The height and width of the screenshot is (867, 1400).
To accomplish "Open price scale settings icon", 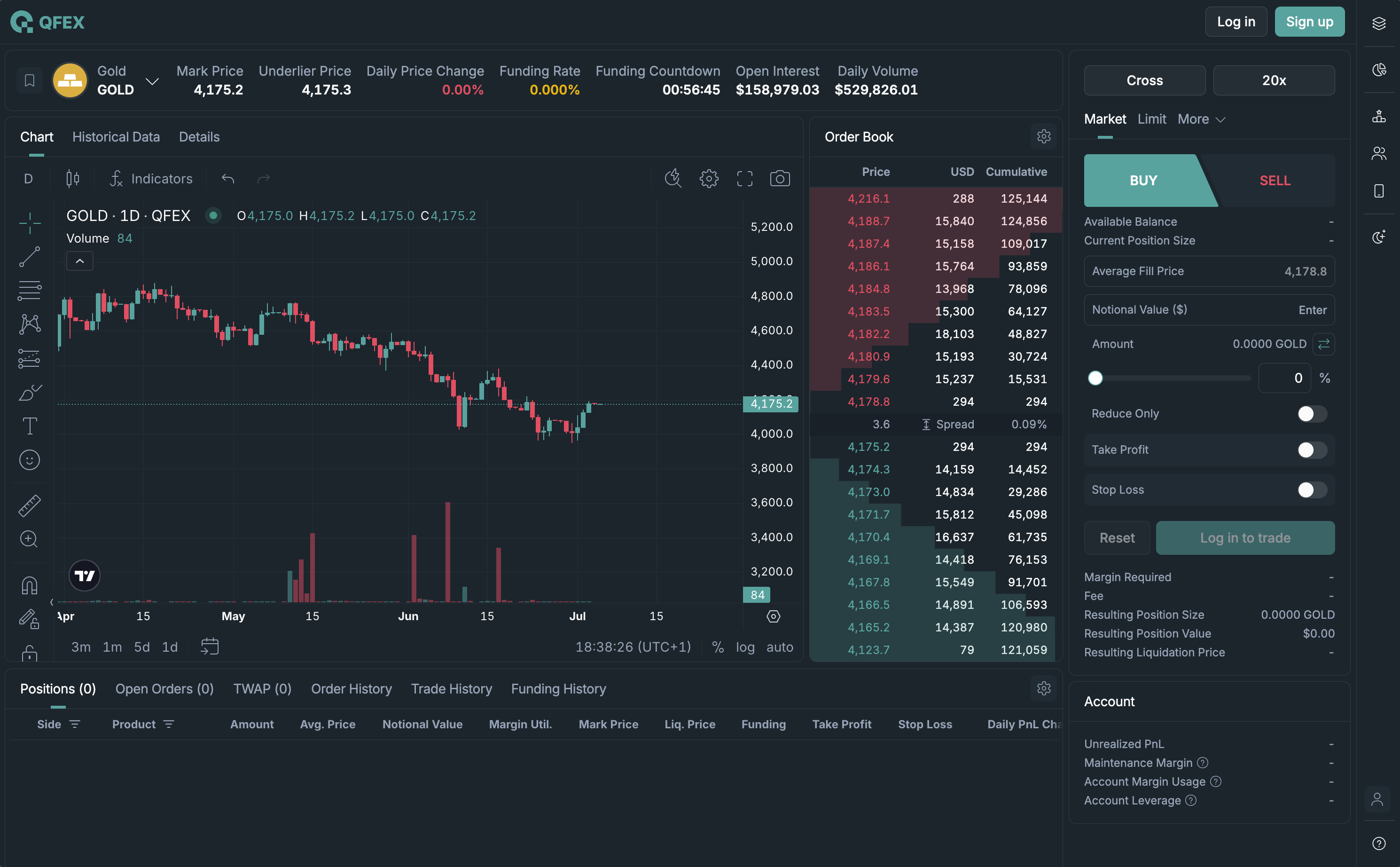I will click(773, 616).
